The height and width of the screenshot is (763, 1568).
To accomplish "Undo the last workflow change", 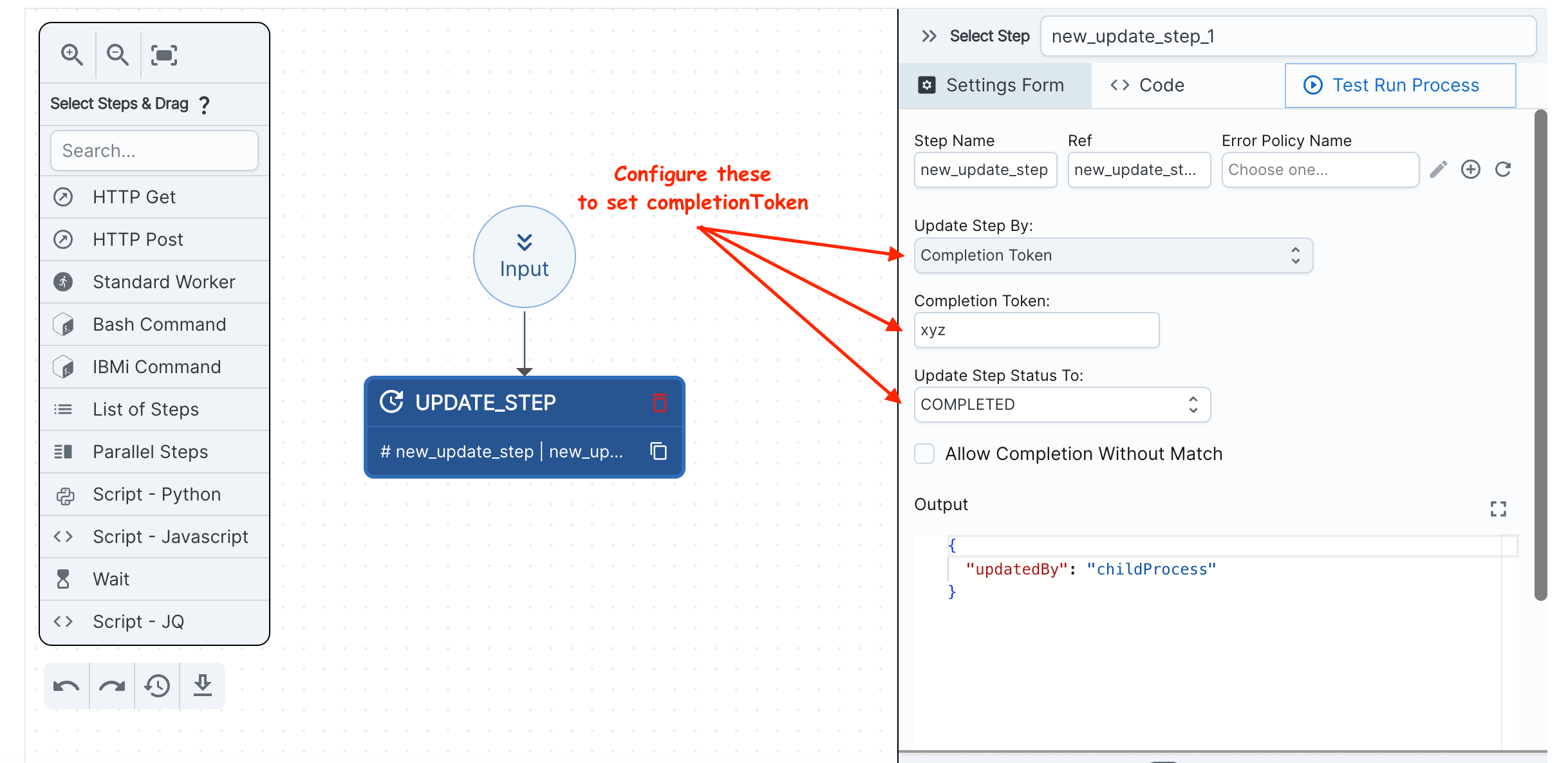I will click(65, 686).
